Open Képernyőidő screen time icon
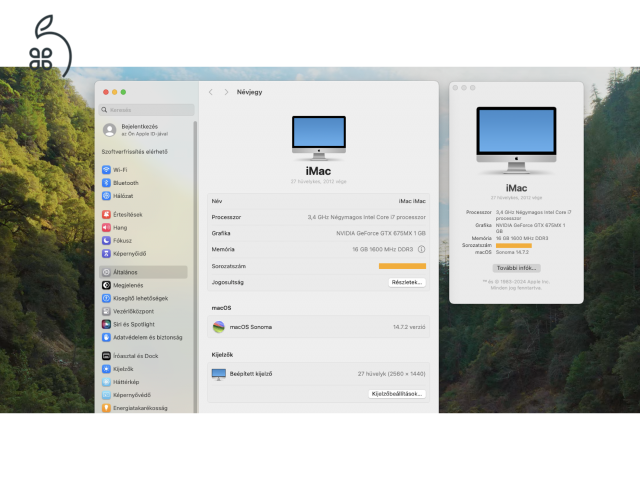 106,253
